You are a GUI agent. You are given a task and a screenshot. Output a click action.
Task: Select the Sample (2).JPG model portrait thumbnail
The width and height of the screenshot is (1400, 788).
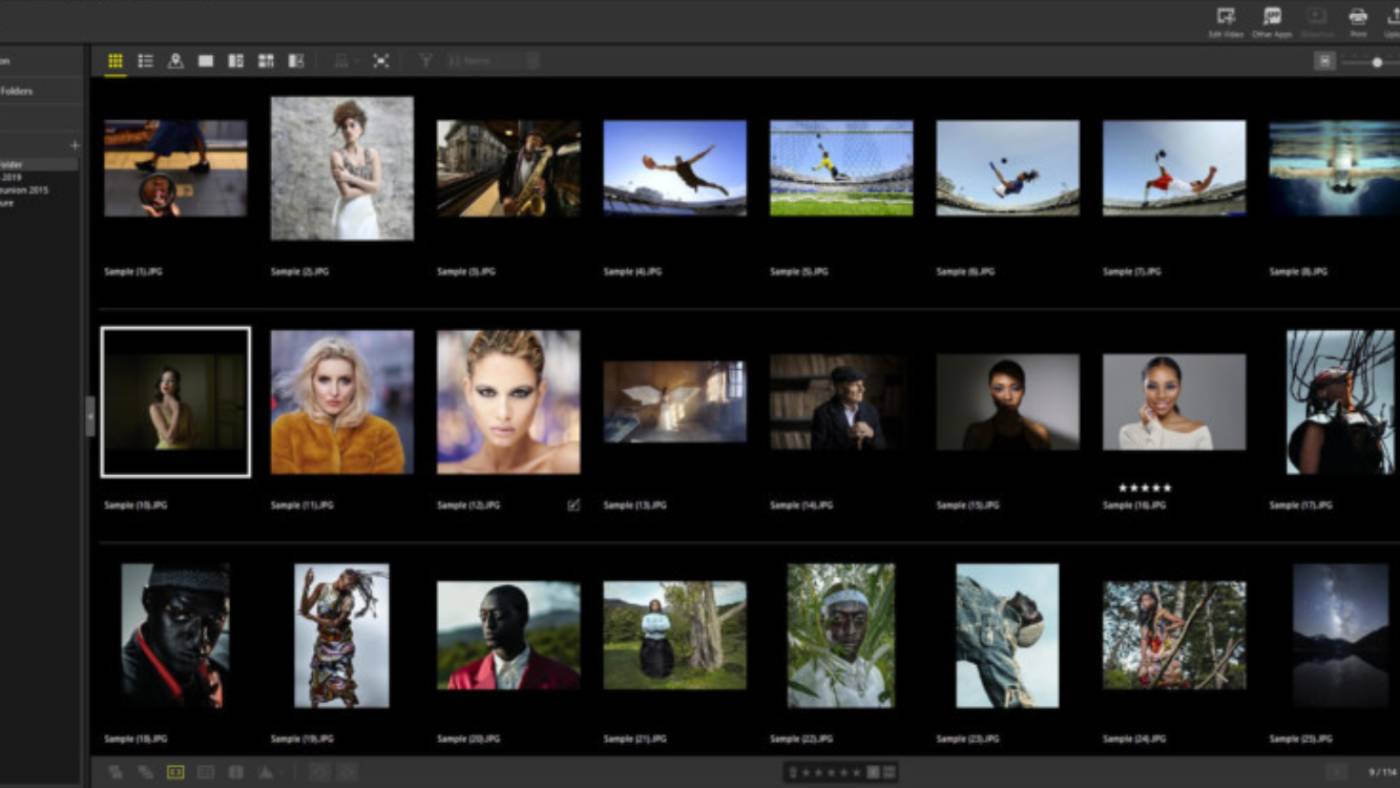(x=342, y=168)
